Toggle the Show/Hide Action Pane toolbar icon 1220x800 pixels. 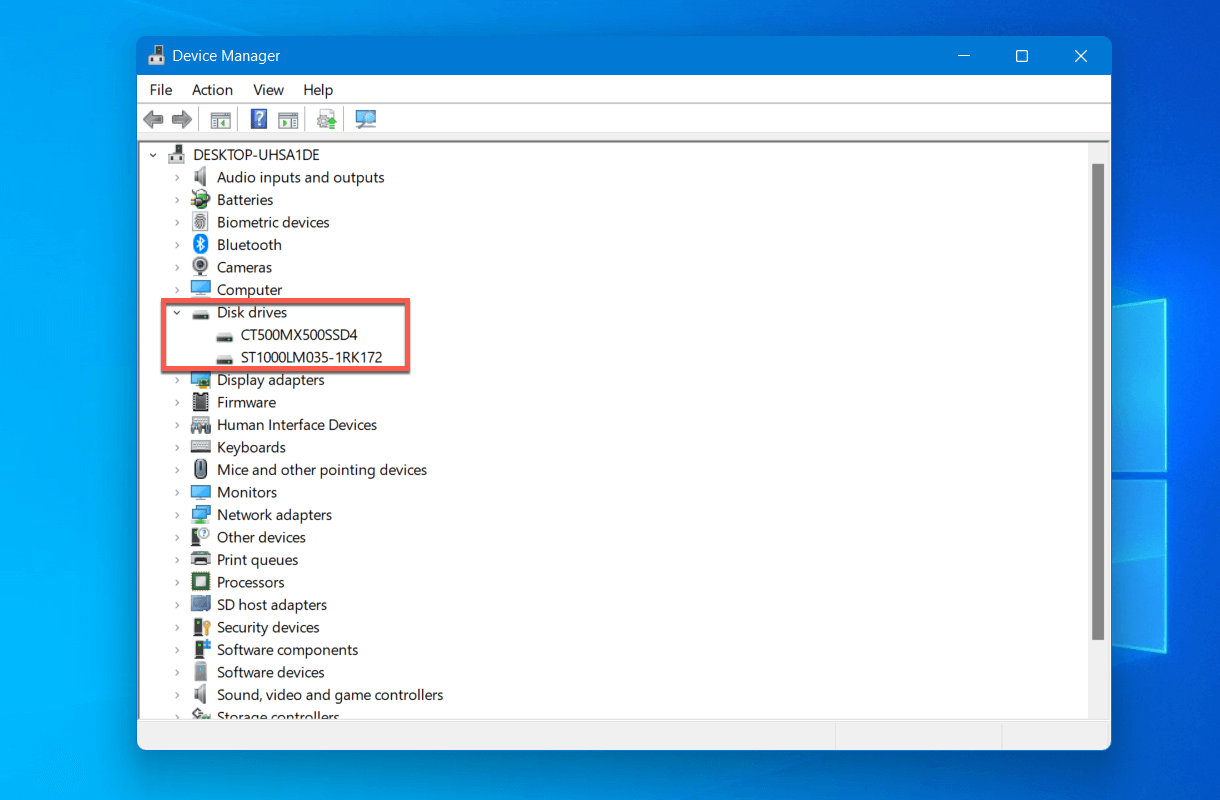[x=288, y=120]
